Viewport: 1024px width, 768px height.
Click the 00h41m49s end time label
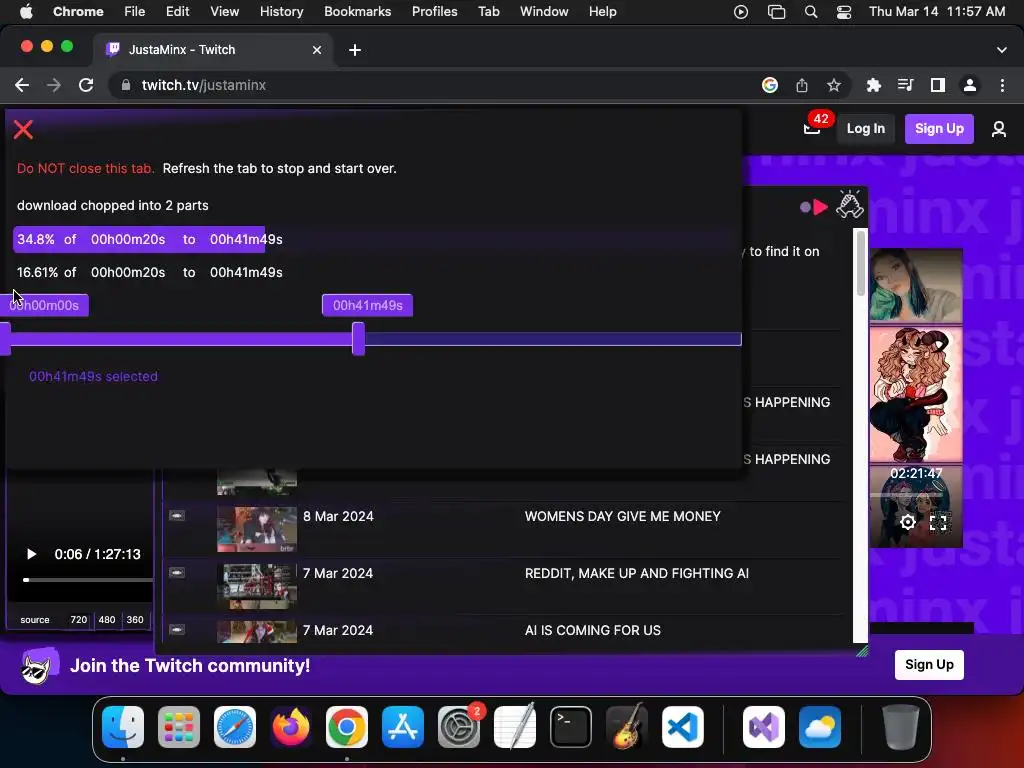[x=367, y=305]
